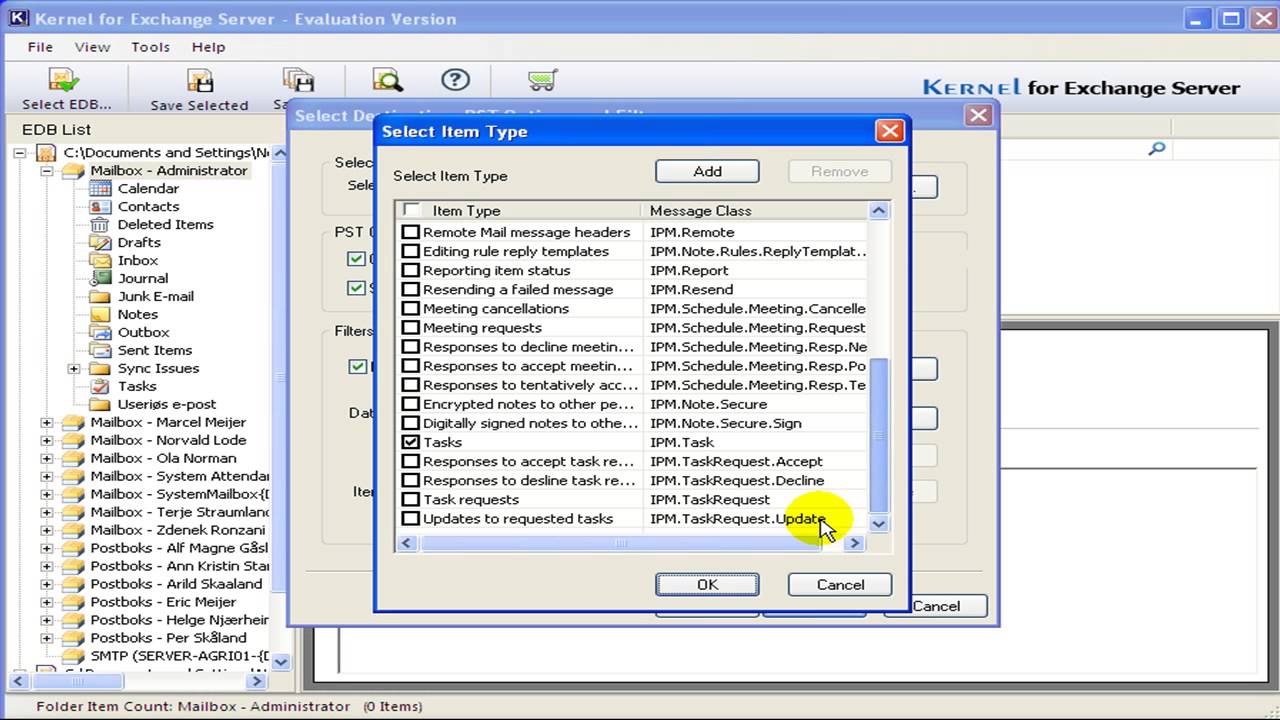Click the EDB List scroll down arrow
This screenshot has height=720, width=1280.
(280, 661)
